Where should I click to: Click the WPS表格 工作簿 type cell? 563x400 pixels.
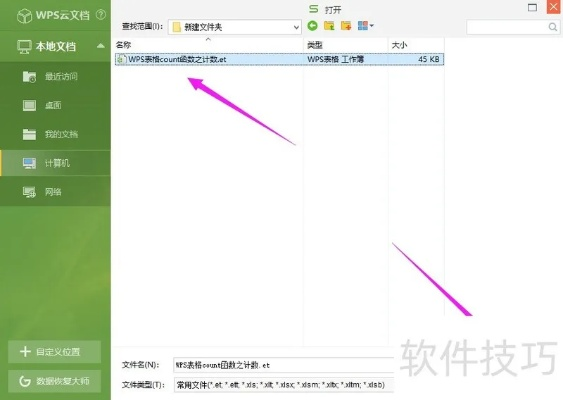point(335,59)
